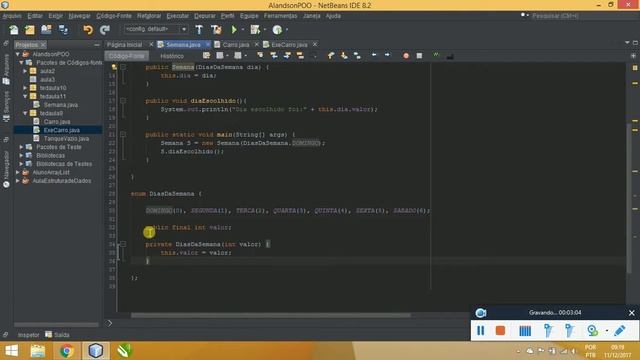
Task: Click the Stop Macro Recording square icon
Action: (x=419, y=56)
